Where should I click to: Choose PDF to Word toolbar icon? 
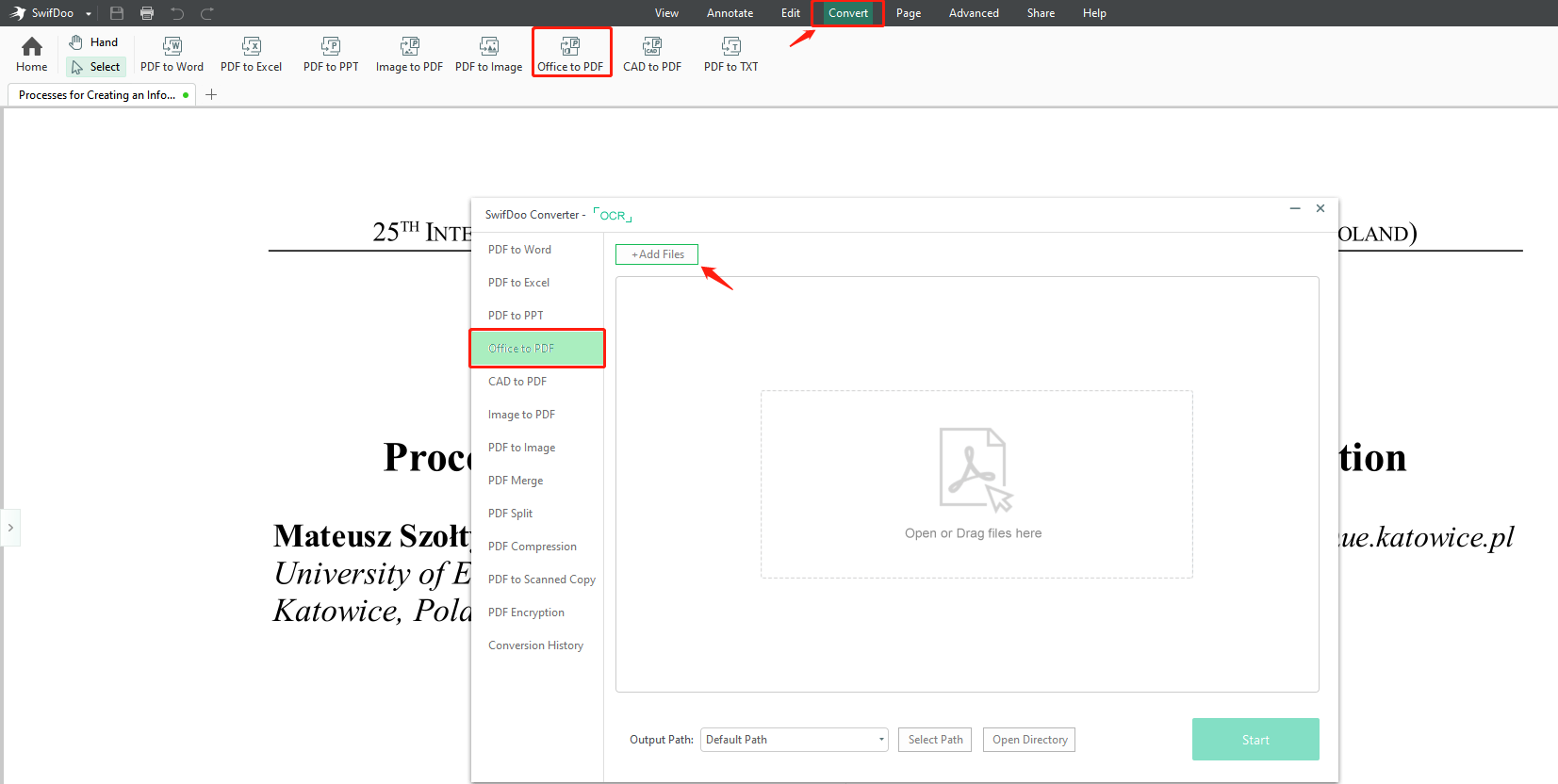(172, 54)
